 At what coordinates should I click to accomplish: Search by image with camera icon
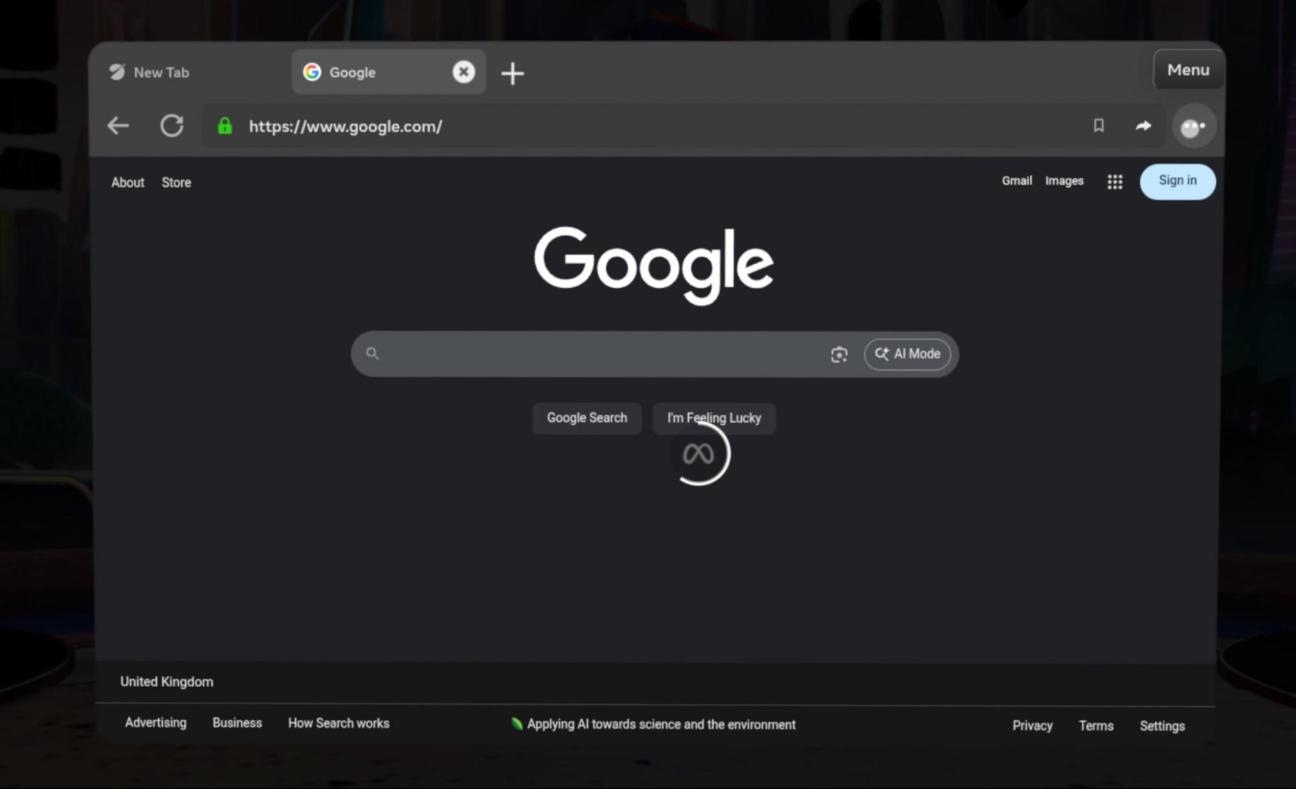tap(839, 354)
